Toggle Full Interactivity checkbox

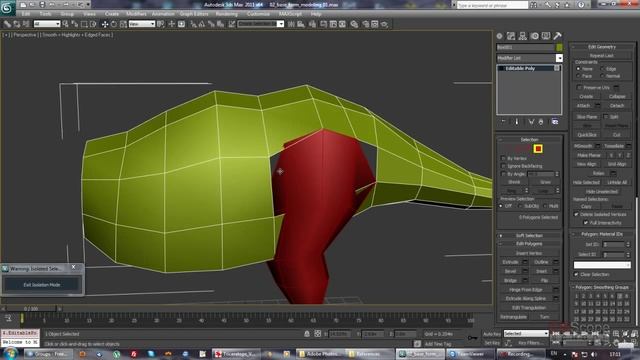pos(585,223)
